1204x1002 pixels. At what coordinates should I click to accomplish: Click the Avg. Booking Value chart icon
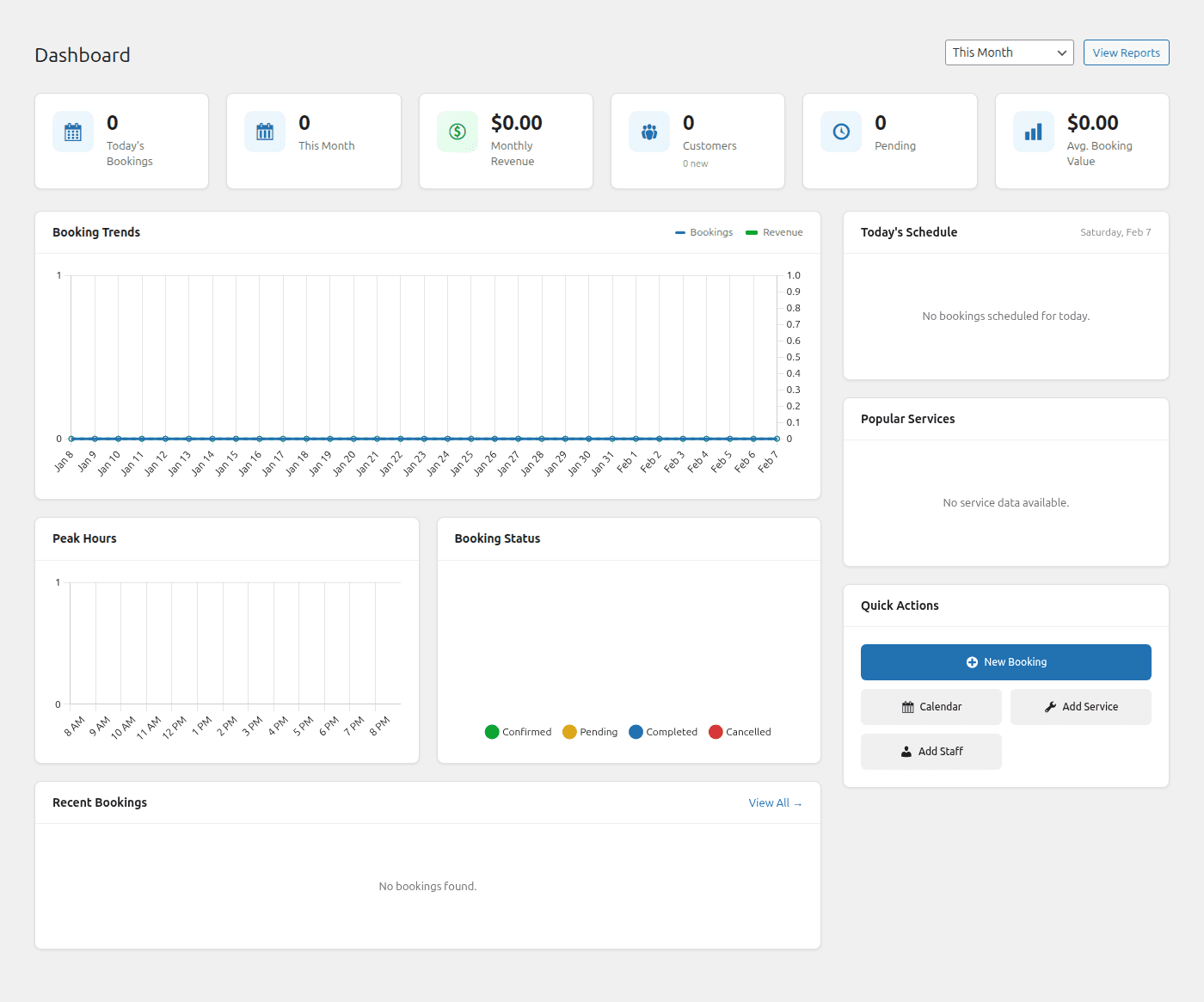pos(1033,132)
